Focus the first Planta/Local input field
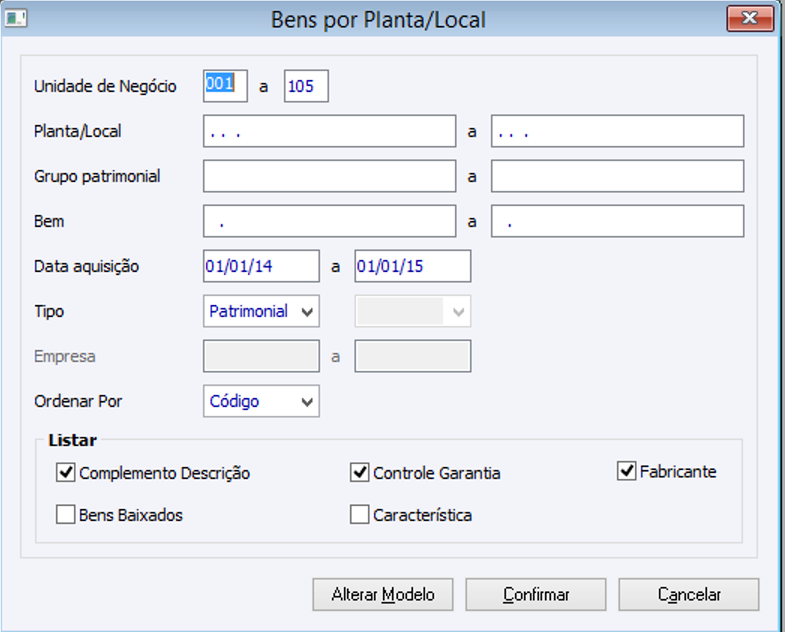Image resolution: width=786 pixels, height=632 pixels. click(329, 131)
